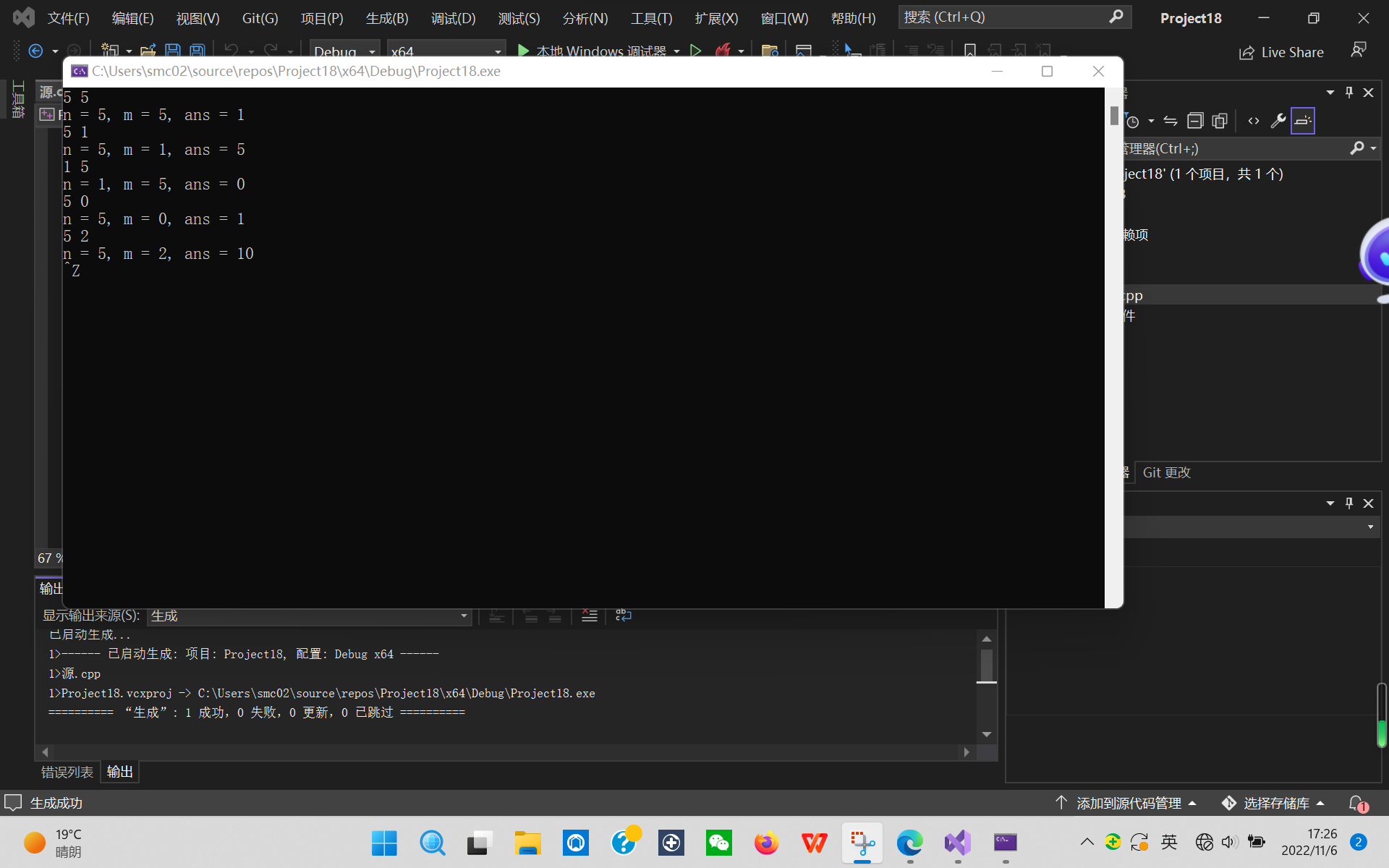Expand the output source 生成 dropdown

coord(463,616)
